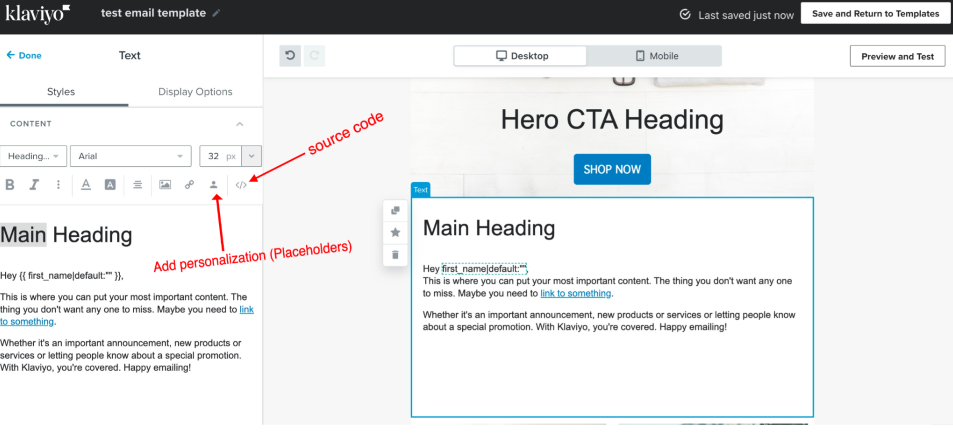This screenshot has height=443, width=953.
Task: Open more formatting options (three dots)
Action: click(x=58, y=184)
